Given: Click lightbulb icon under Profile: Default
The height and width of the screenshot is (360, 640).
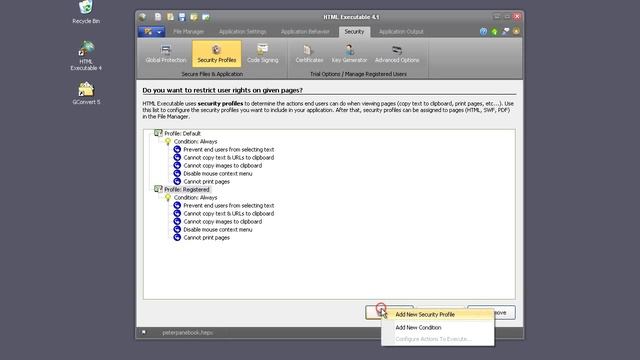Looking at the screenshot, I should (x=168, y=141).
